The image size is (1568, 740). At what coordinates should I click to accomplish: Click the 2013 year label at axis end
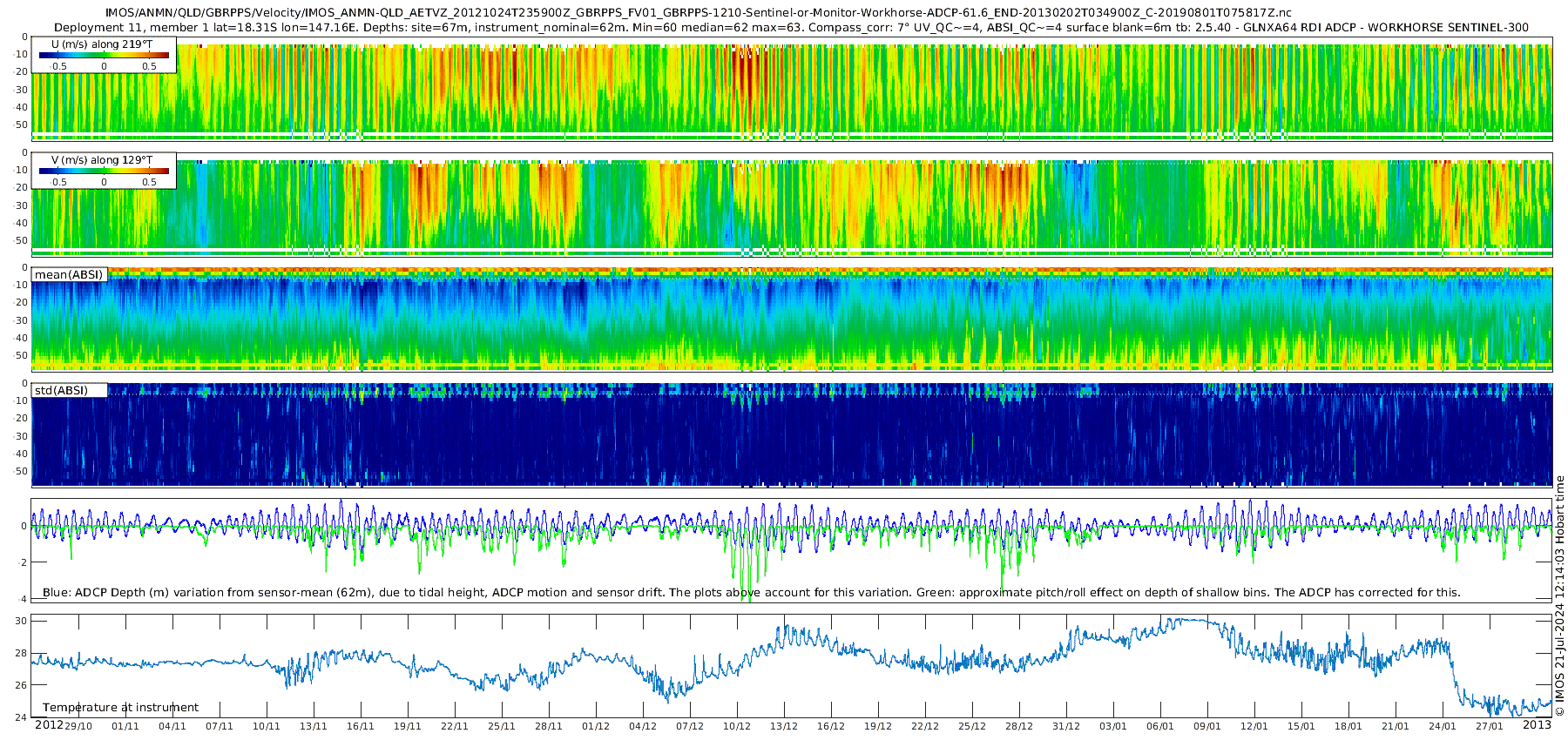click(1537, 725)
